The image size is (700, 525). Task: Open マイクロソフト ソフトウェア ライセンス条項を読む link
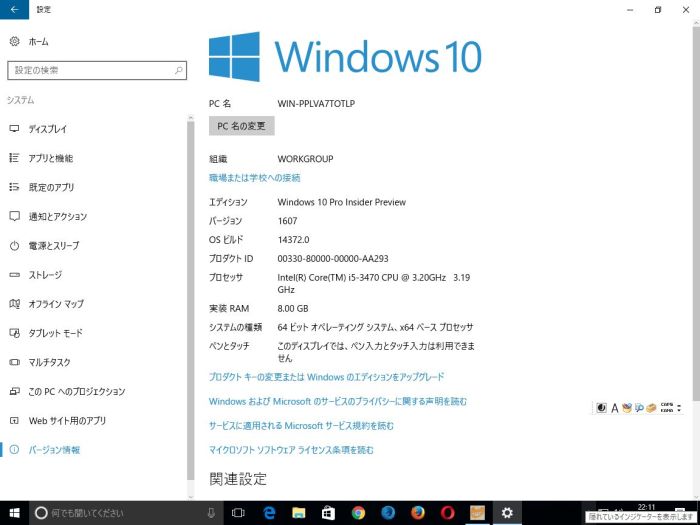pyautogui.click(x=291, y=450)
